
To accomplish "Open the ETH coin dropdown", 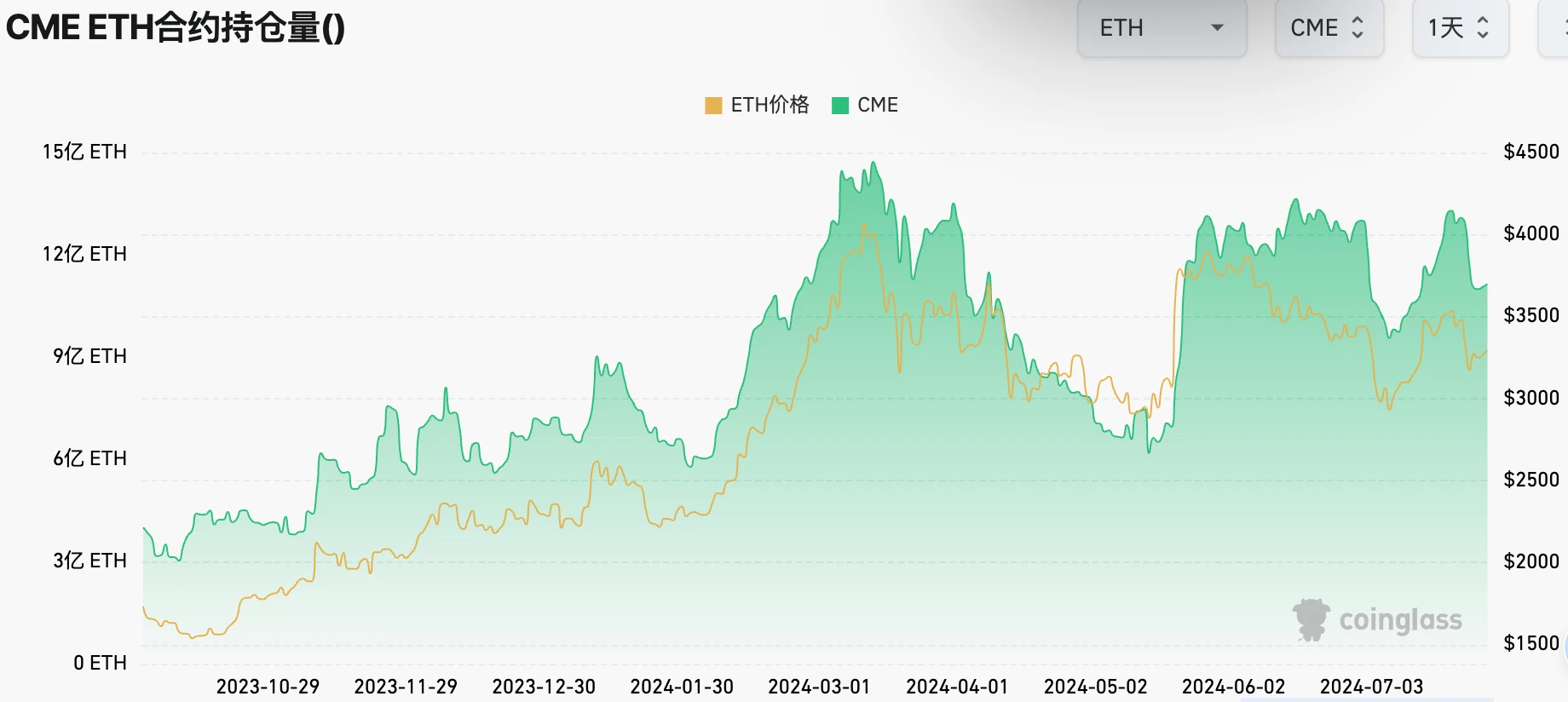I will click(1161, 28).
